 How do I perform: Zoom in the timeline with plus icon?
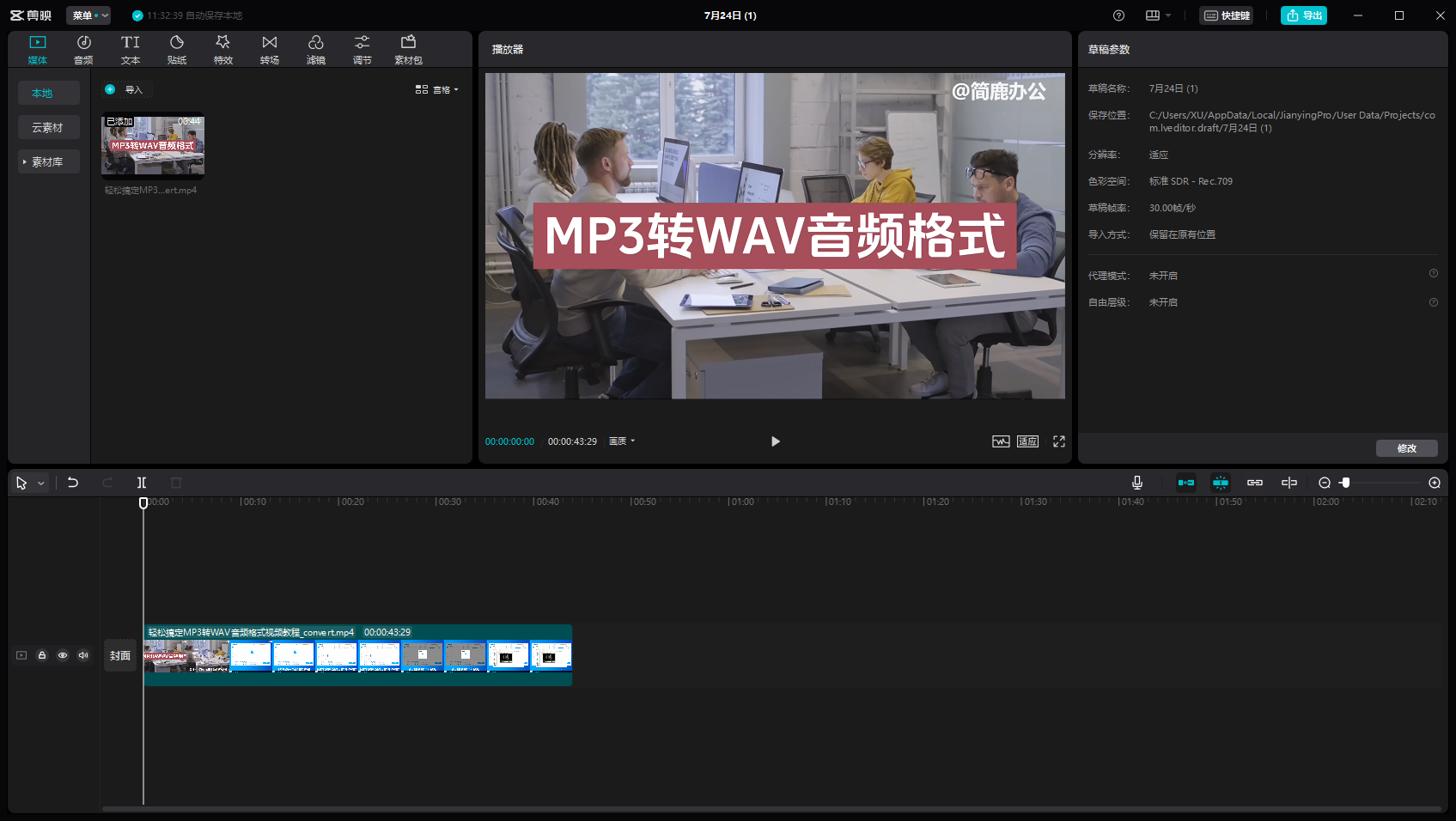tap(1435, 483)
